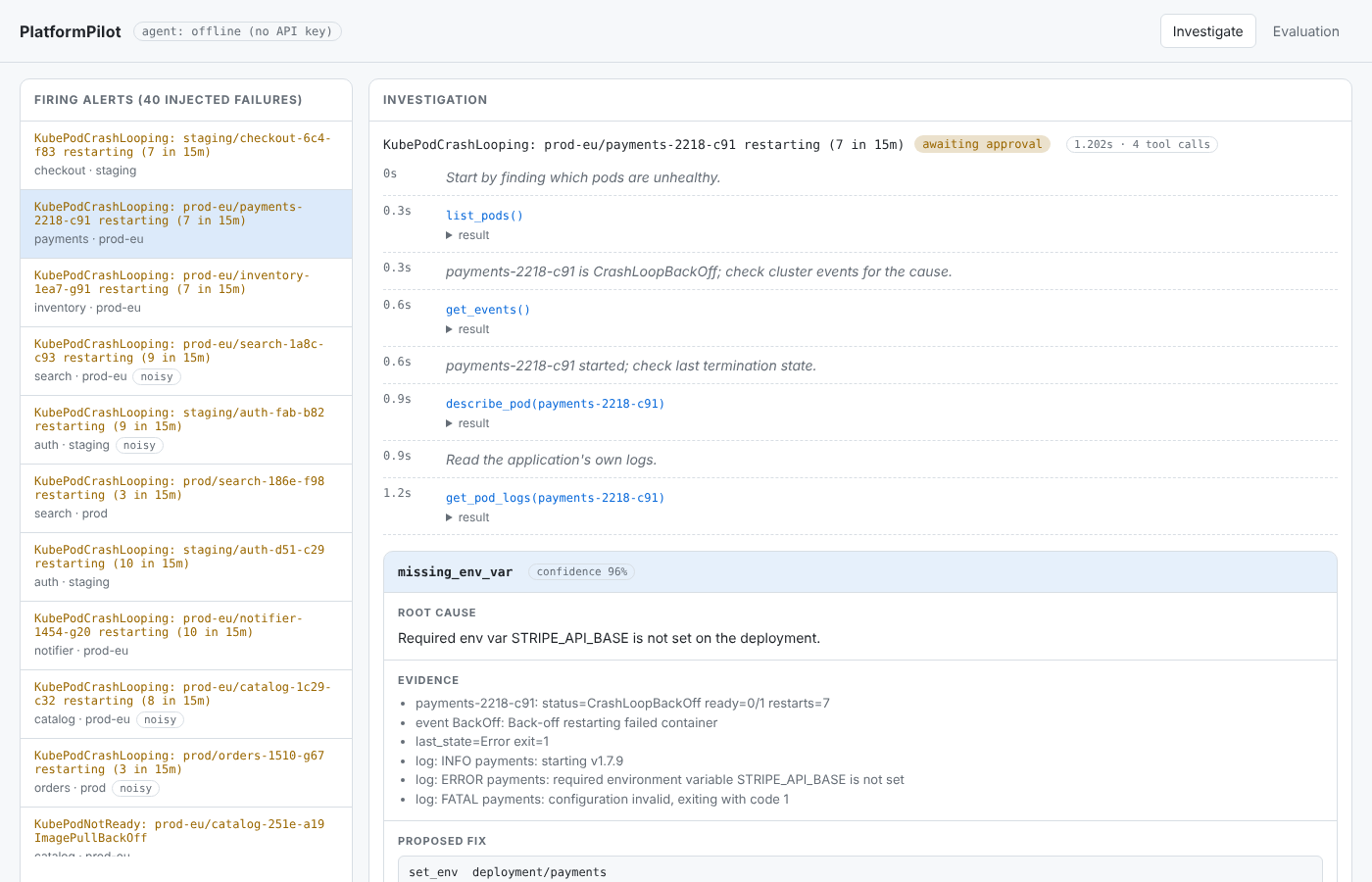The width and height of the screenshot is (1372, 882).
Task: Click the noisy tag on the catalog-1c29-c32 alert
Action: pyautogui.click(x=160, y=720)
